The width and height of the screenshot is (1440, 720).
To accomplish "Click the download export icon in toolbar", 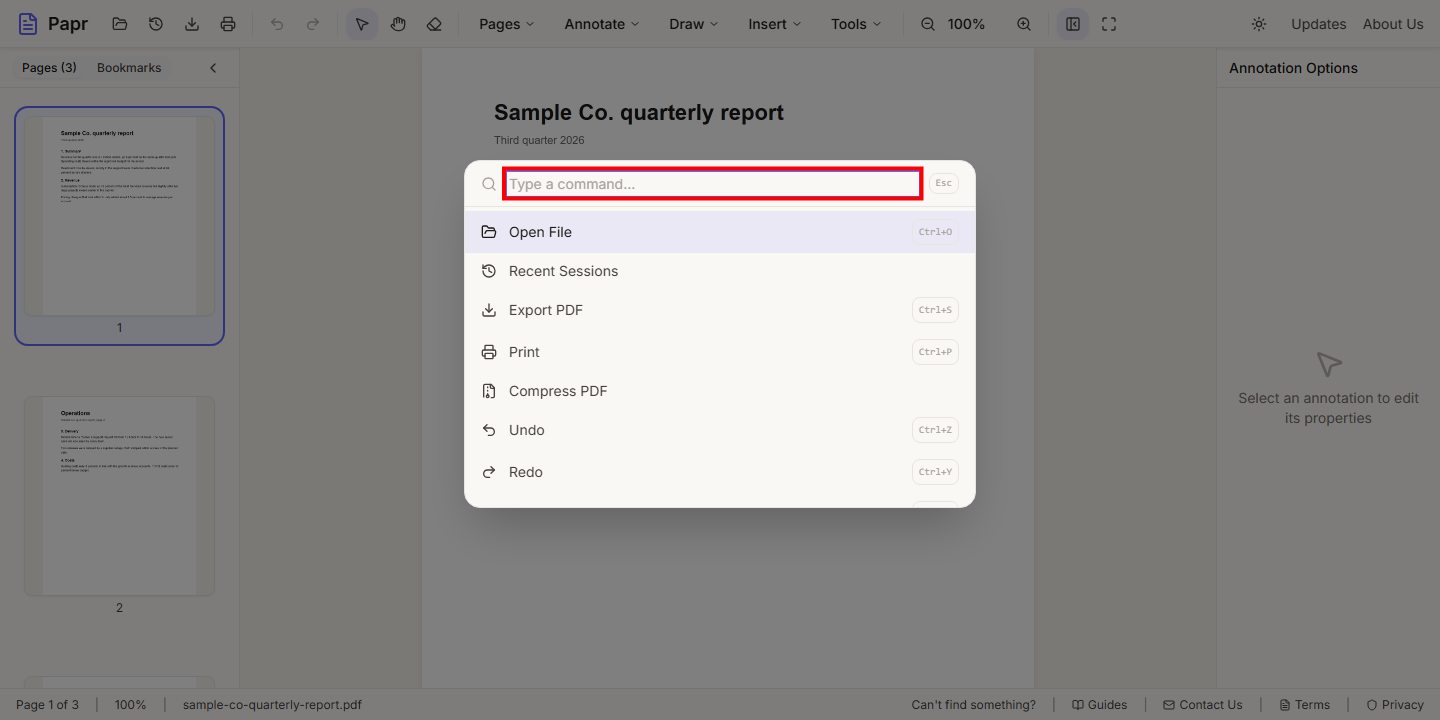I will pyautogui.click(x=192, y=24).
